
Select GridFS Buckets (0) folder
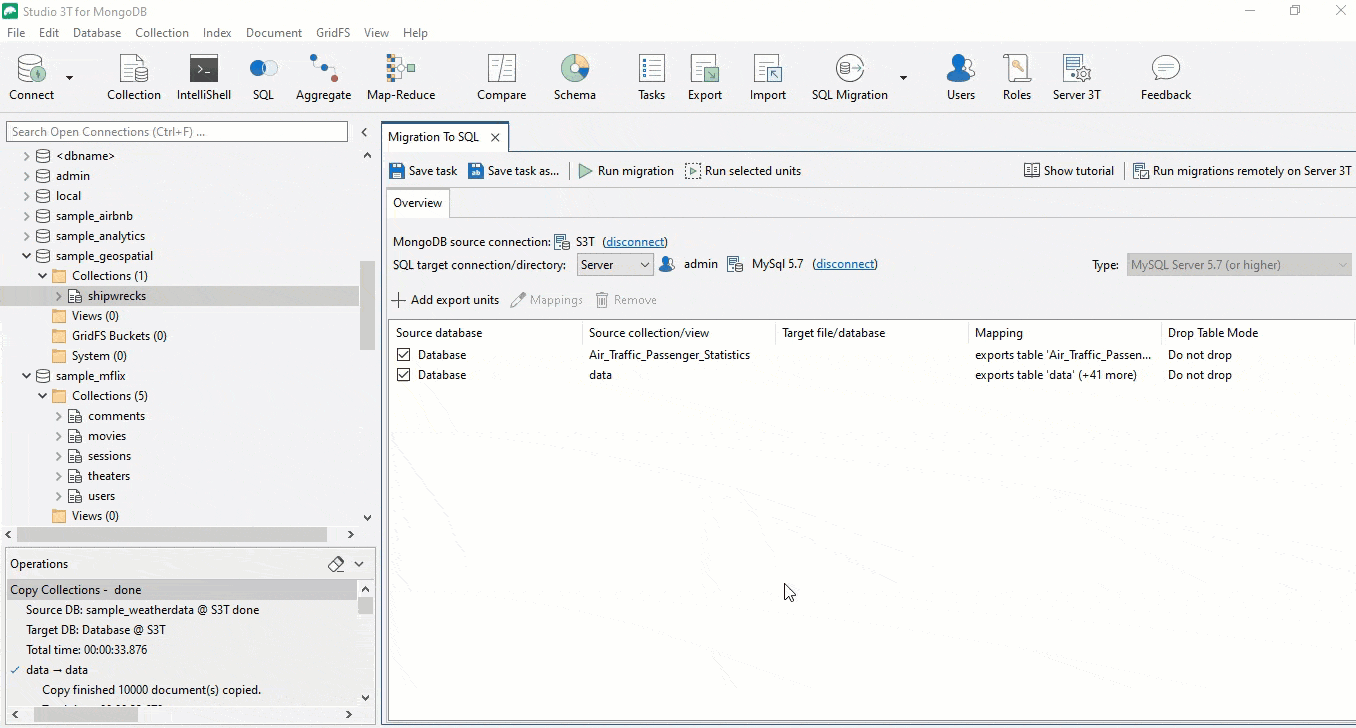[119, 336]
